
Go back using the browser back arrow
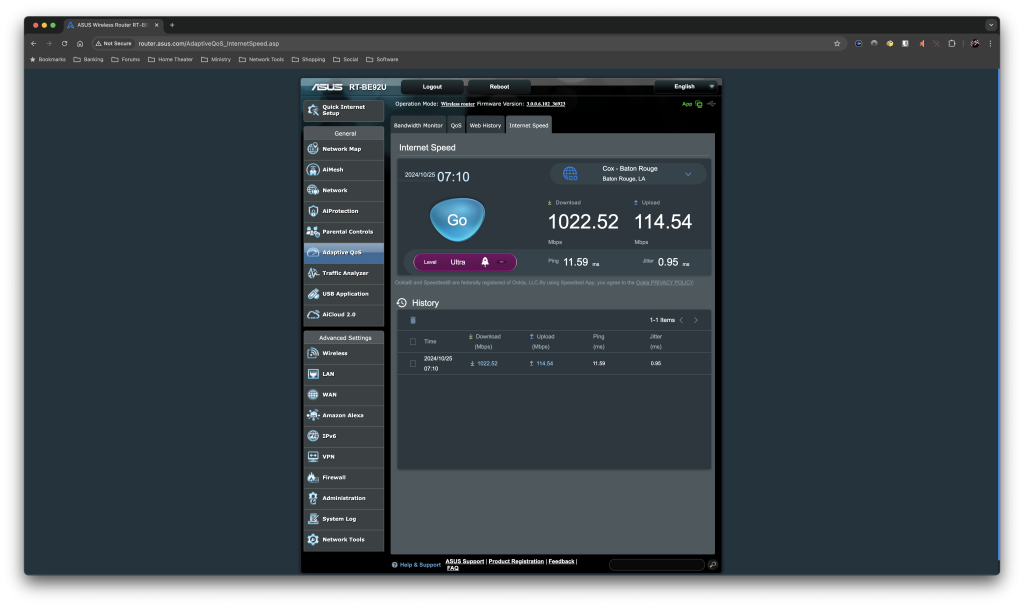pos(33,44)
